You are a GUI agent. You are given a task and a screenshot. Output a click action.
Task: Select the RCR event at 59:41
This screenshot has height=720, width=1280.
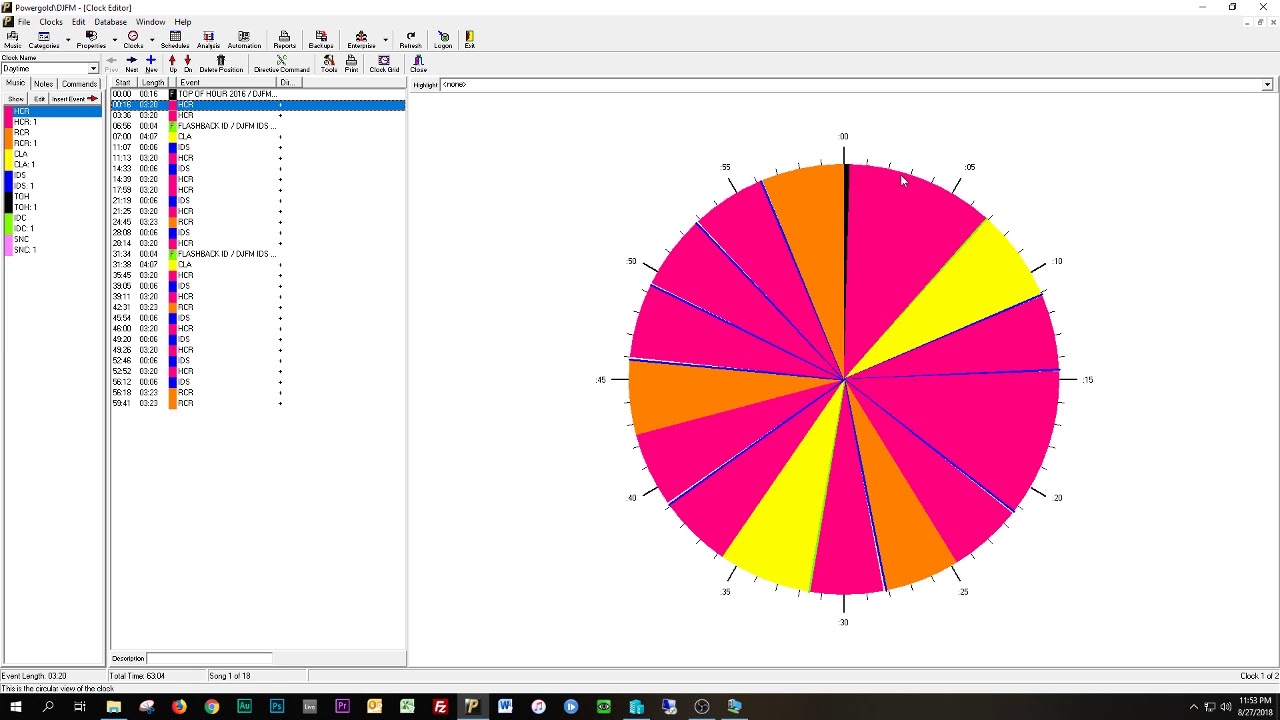[257, 403]
